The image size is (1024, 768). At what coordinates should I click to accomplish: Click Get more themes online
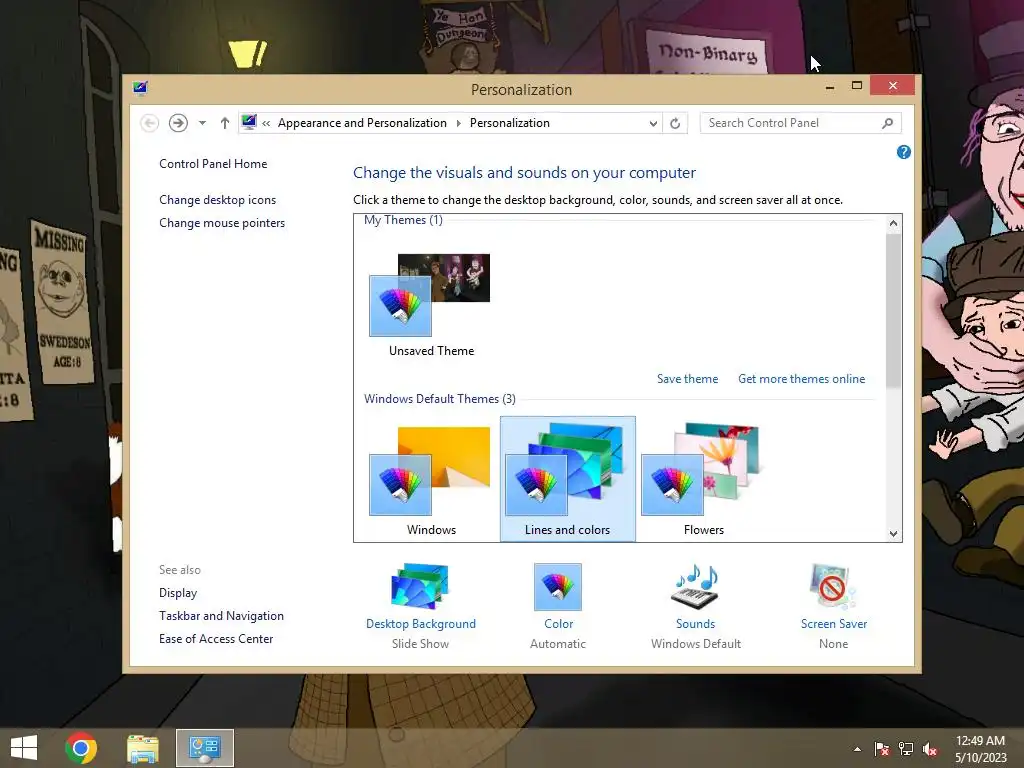[801, 379]
